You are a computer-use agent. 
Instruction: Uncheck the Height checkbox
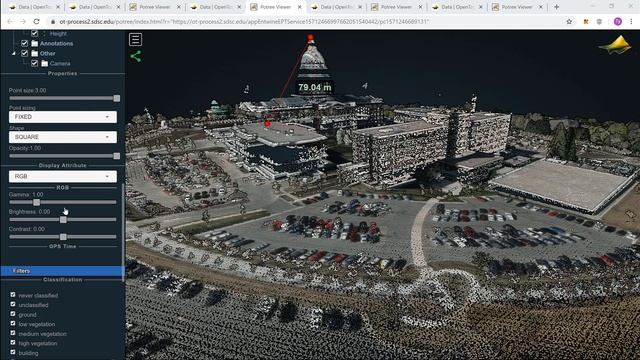pyautogui.click(x=34, y=33)
